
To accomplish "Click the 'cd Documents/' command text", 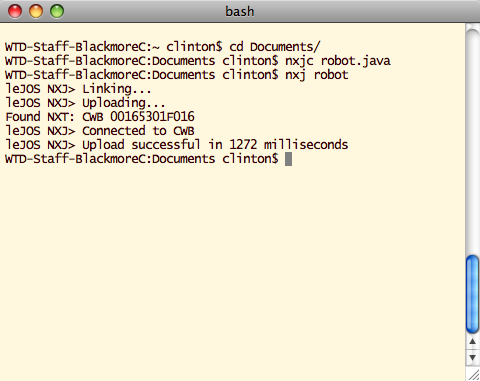I will point(275,47).
